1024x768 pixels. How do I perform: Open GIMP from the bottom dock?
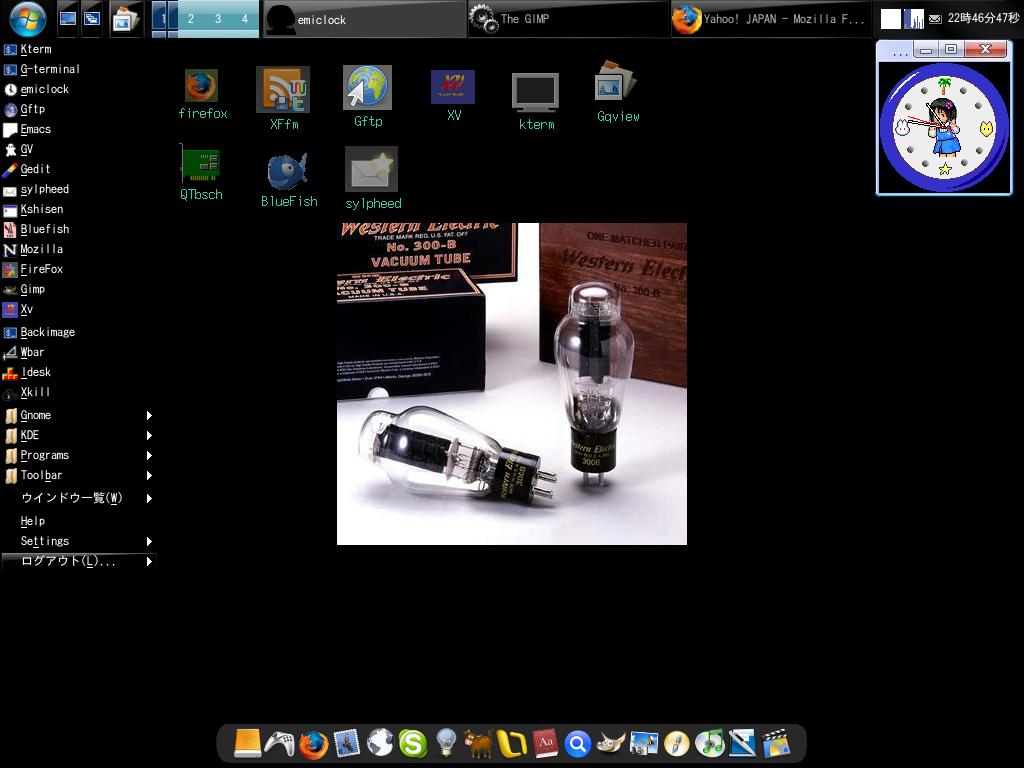613,743
